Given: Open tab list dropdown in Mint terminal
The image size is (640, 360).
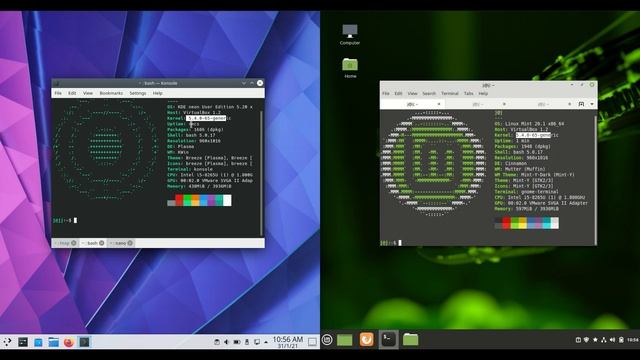Looking at the screenshot, I should (592, 104).
